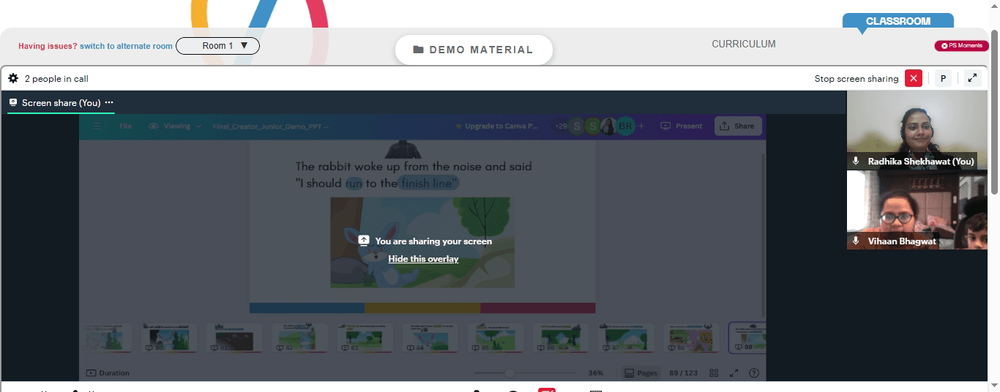Select slide thumbnail 82
This screenshot has height=392, width=1000.
(299, 338)
